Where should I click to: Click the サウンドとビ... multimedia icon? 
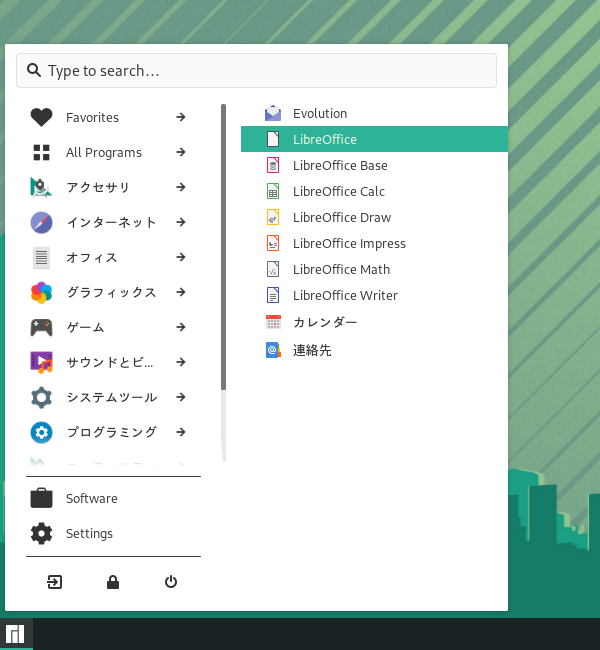click(x=41, y=363)
